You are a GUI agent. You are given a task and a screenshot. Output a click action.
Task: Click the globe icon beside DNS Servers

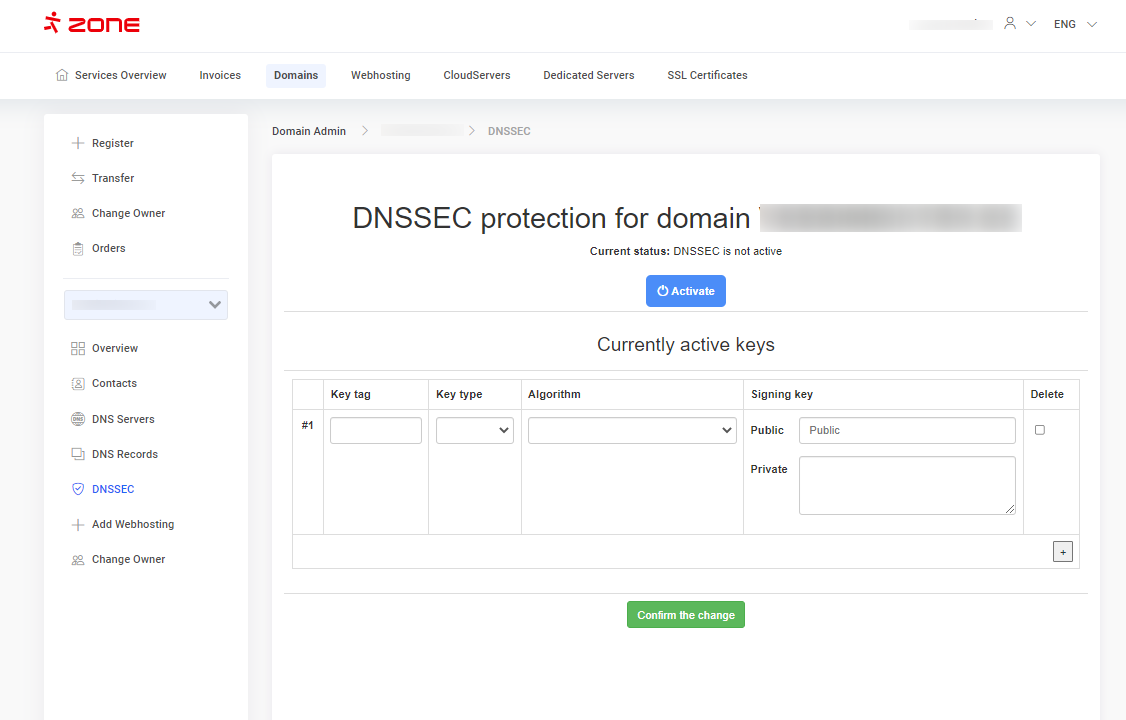[x=78, y=419]
